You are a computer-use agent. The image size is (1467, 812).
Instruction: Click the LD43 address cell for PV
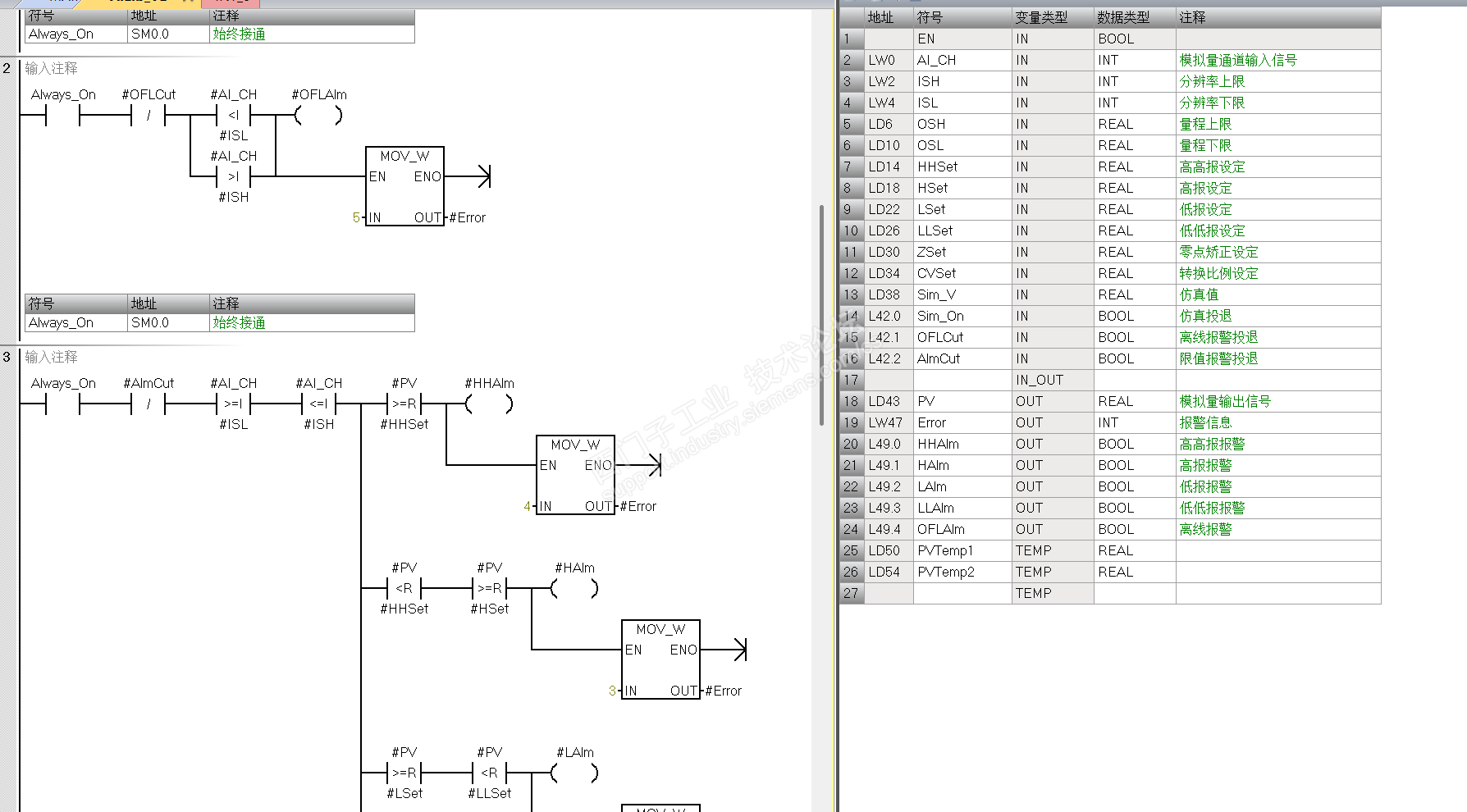coord(889,401)
